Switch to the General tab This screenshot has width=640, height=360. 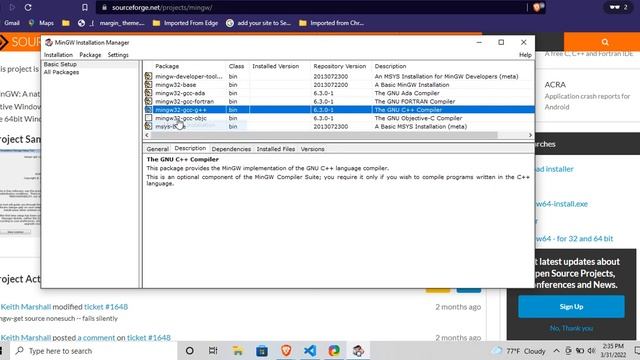point(158,149)
